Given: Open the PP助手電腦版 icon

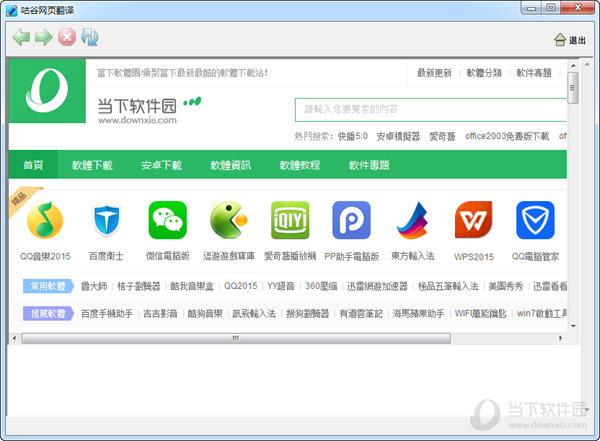Looking at the screenshot, I should pos(351,220).
